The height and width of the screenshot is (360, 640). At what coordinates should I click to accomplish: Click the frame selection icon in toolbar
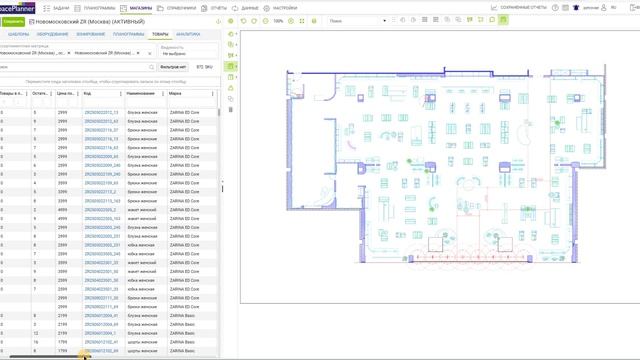pyautogui.click(x=481, y=20)
